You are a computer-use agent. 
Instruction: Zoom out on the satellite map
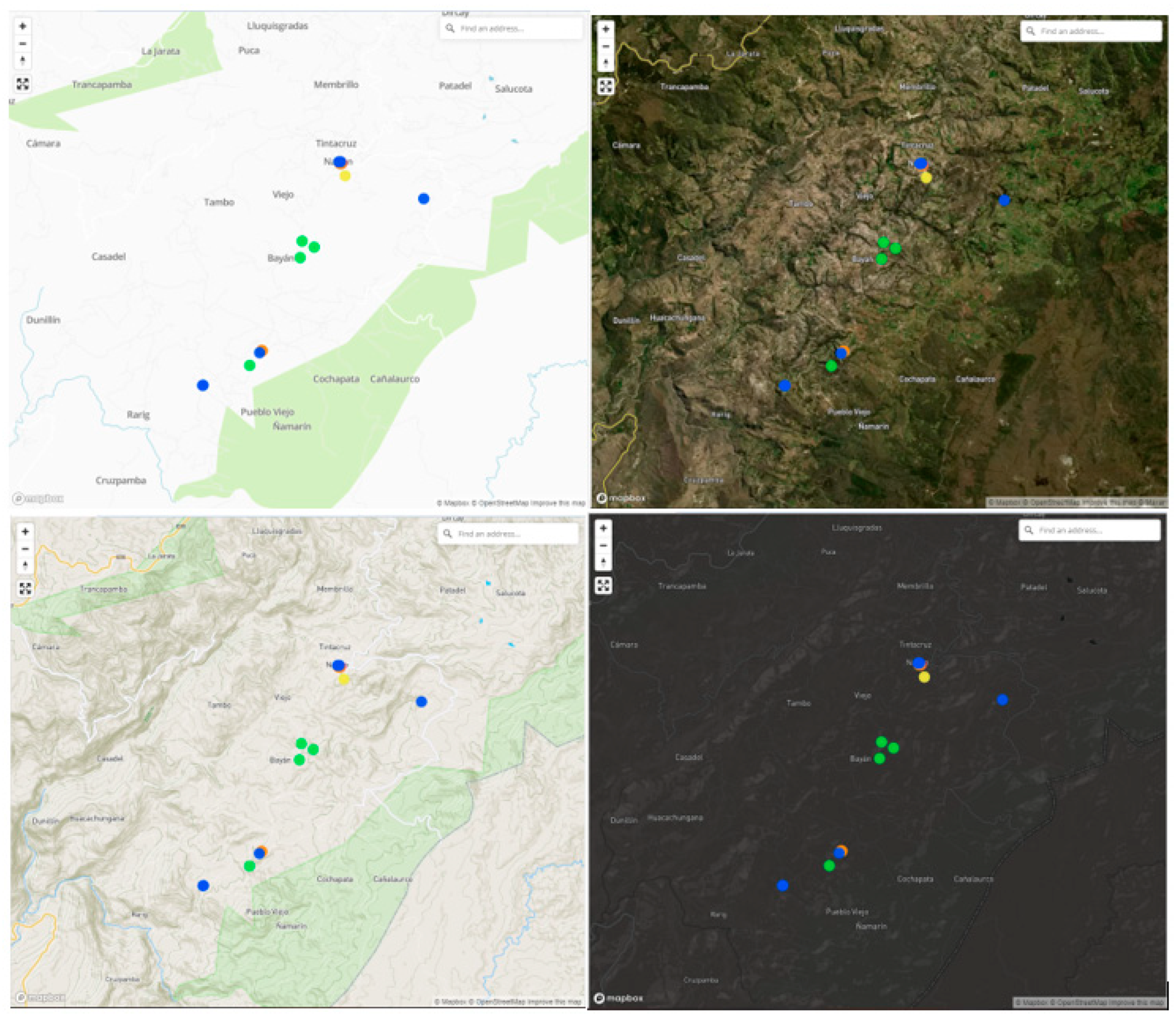point(605,46)
